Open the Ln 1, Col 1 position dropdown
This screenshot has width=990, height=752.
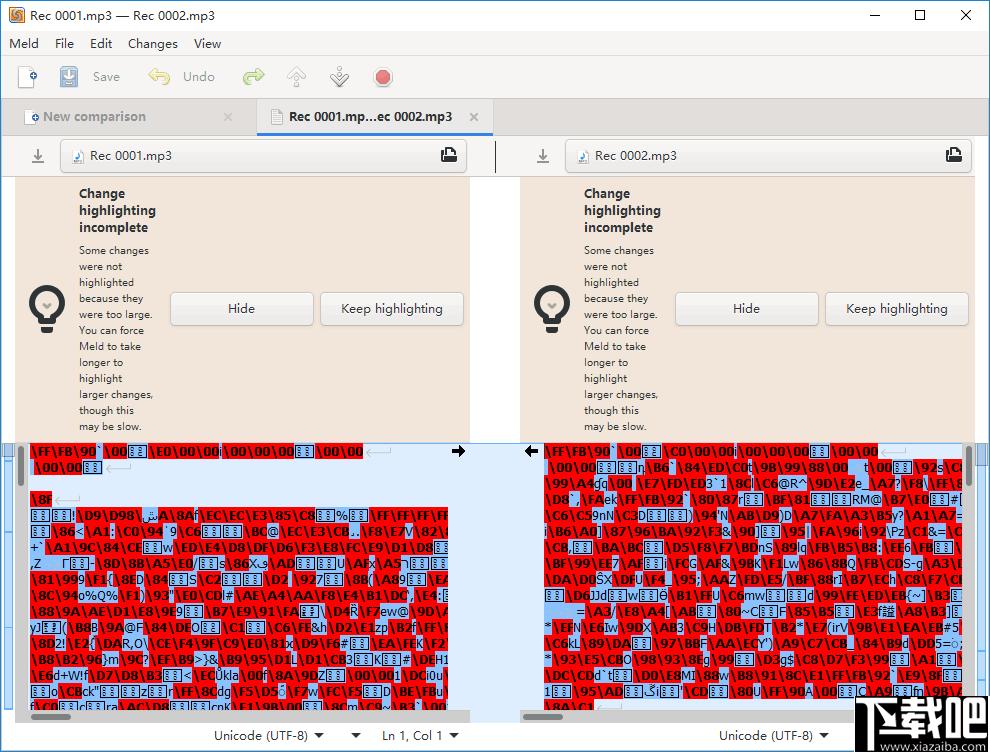420,736
